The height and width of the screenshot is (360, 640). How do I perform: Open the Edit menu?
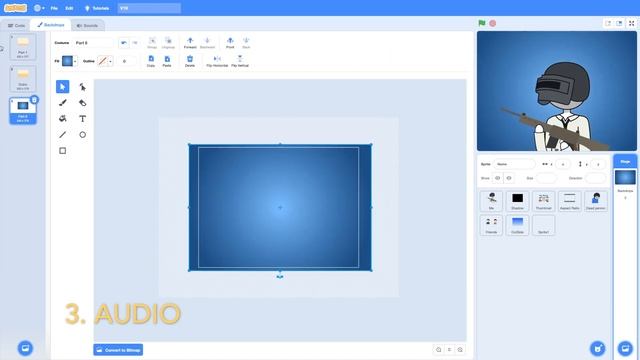point(69,8)
